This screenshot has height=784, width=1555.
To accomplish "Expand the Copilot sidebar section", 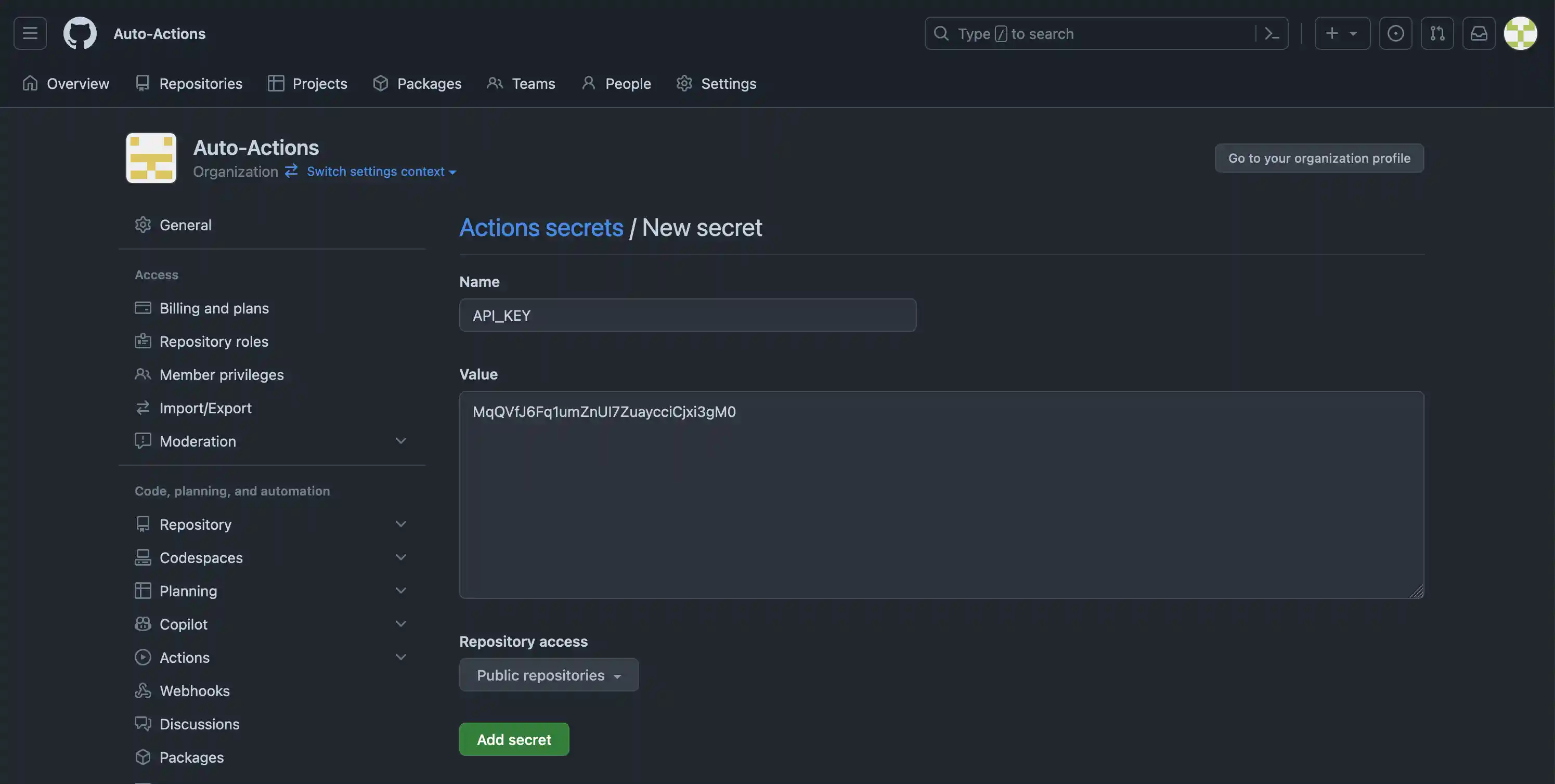I will tap(400, 624).
